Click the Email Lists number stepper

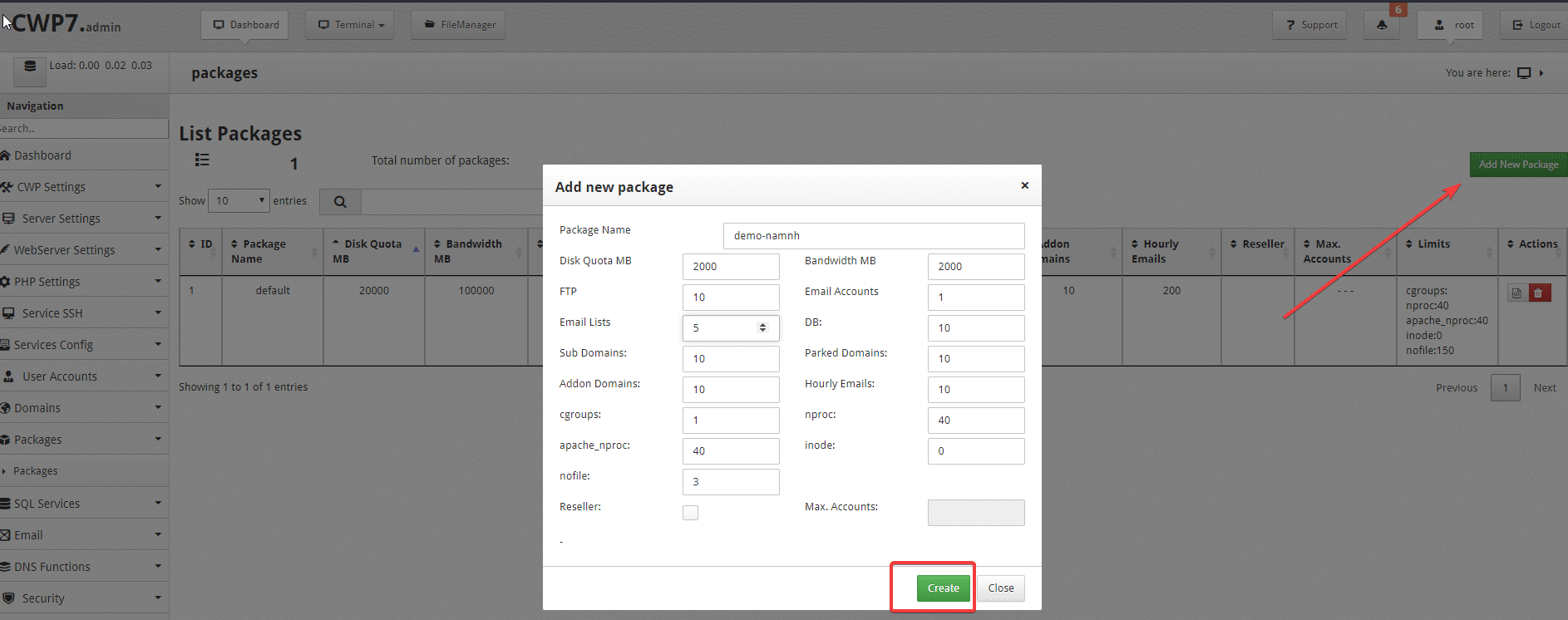coord(762,327)
